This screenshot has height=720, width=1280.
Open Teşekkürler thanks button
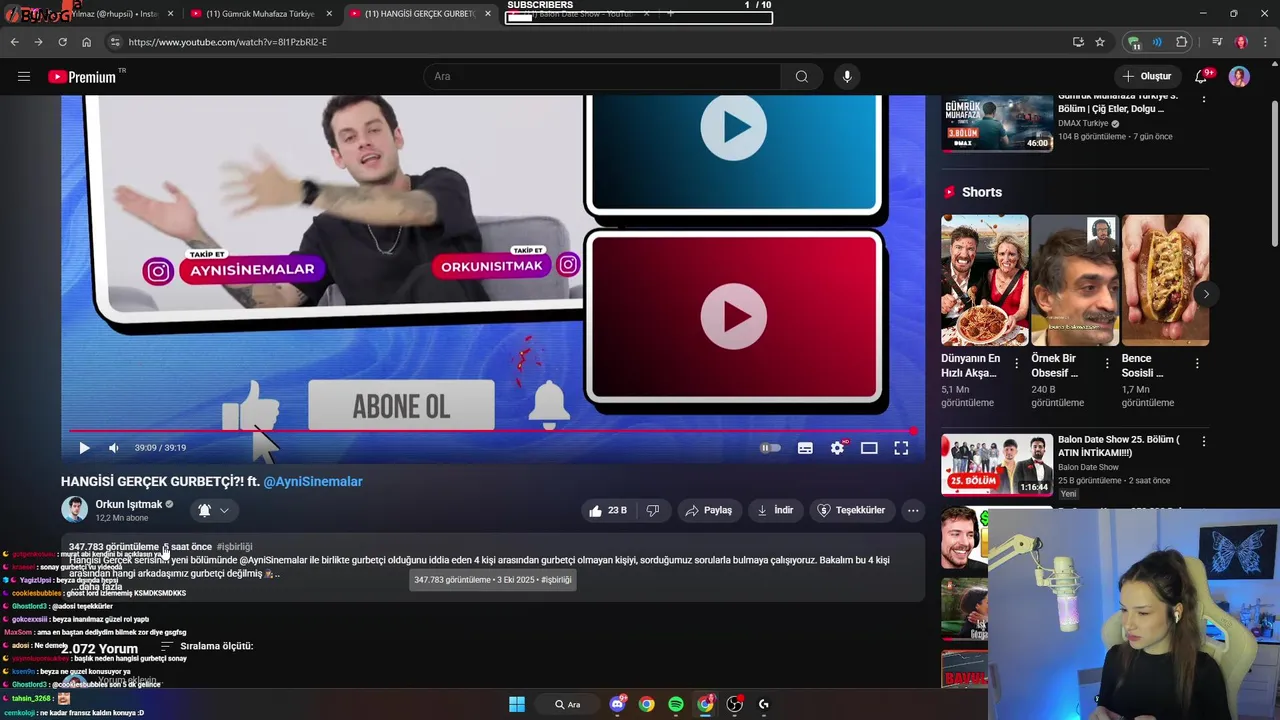[x=851, y=510]
